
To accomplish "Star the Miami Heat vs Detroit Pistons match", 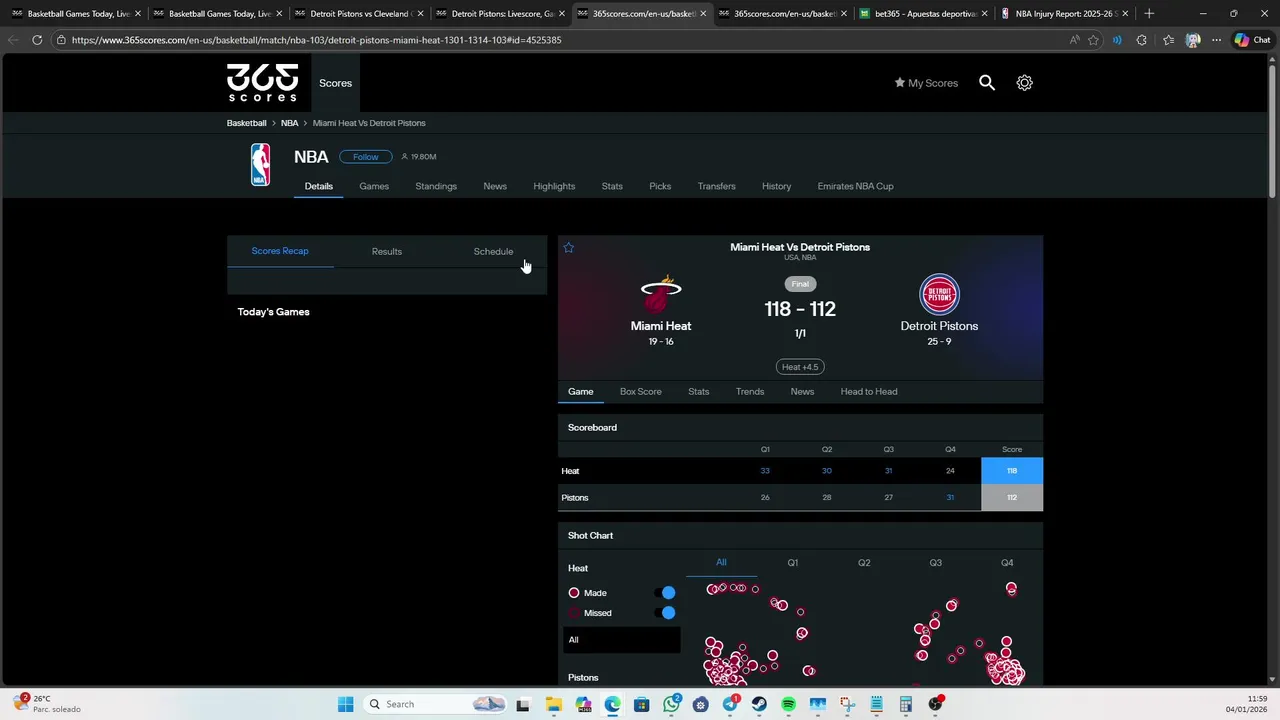I will click(x=569, y=248).
